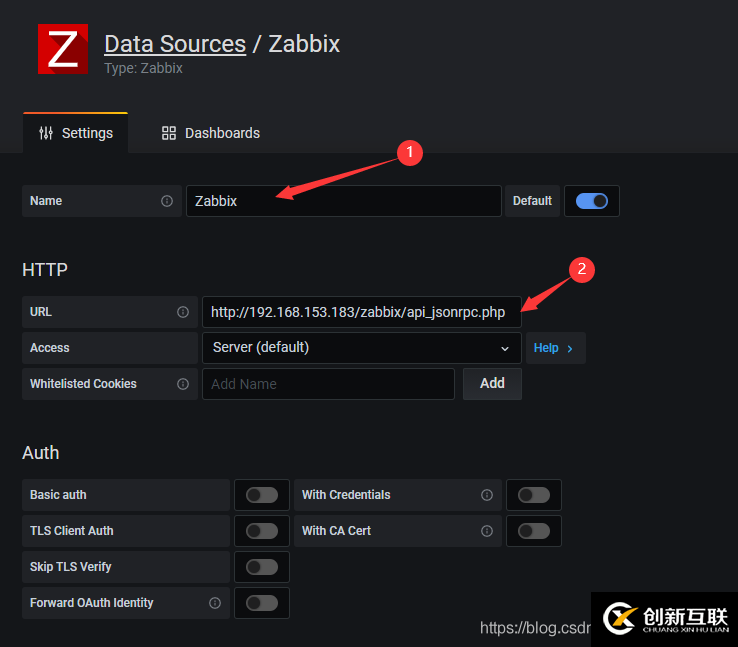Turn off the Default data source toggle

[x=592, y=201]
